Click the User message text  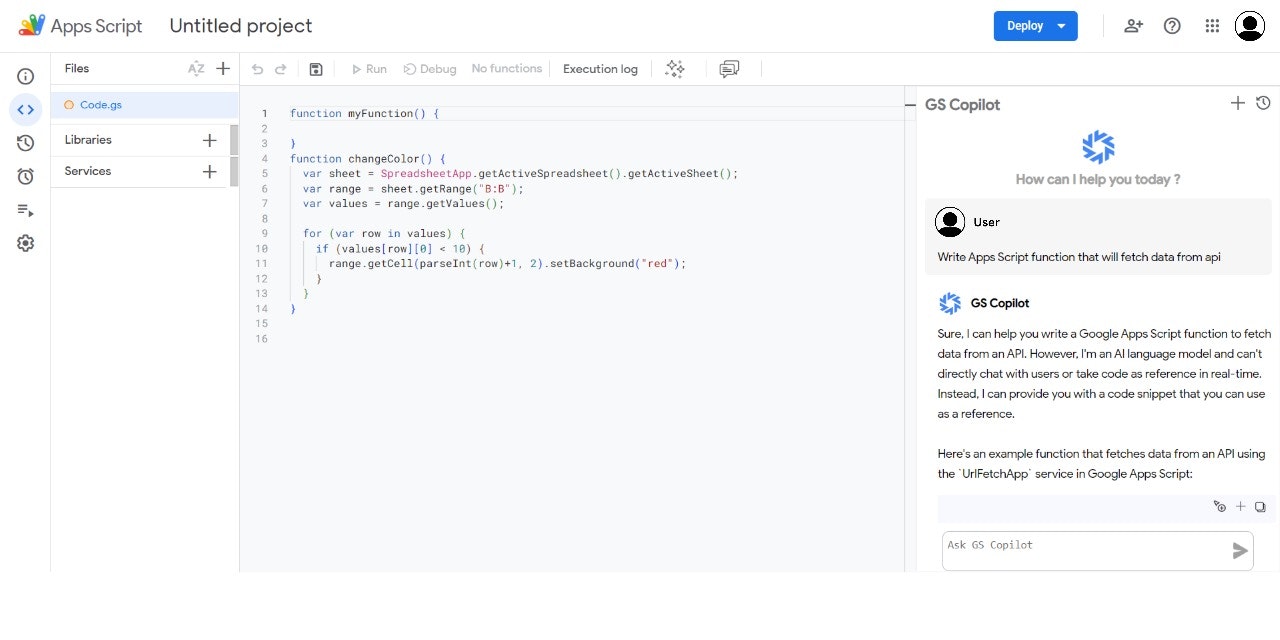click(x=1079, y=257)
